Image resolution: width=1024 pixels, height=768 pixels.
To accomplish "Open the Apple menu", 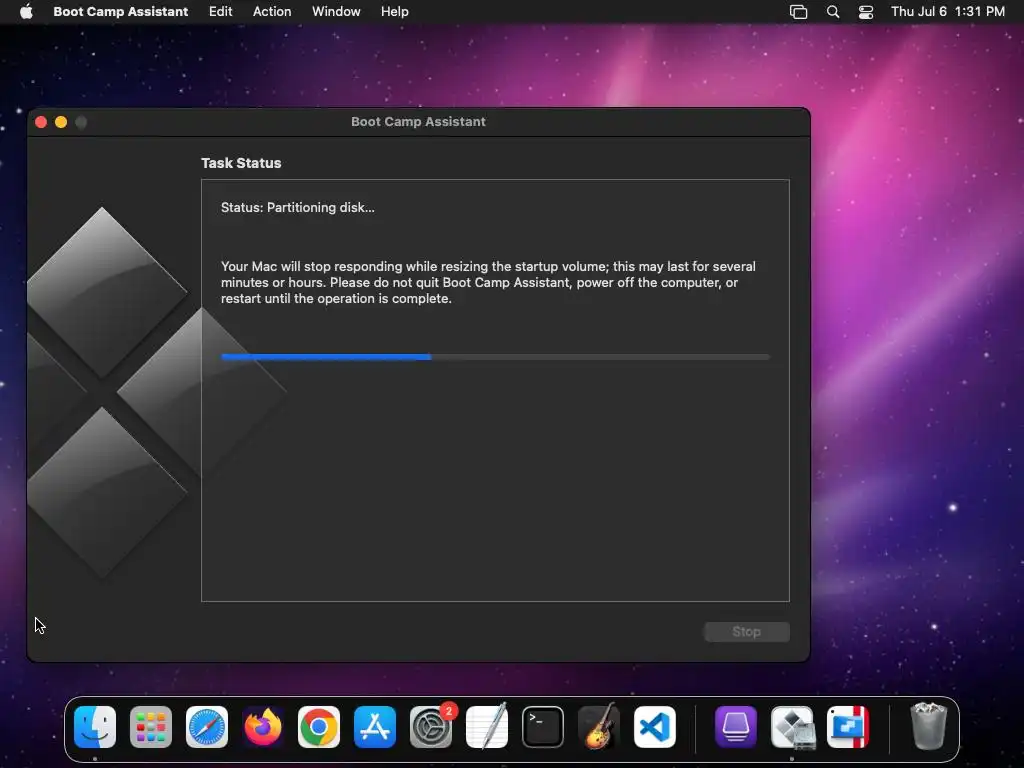I will [x=26, y=11].
